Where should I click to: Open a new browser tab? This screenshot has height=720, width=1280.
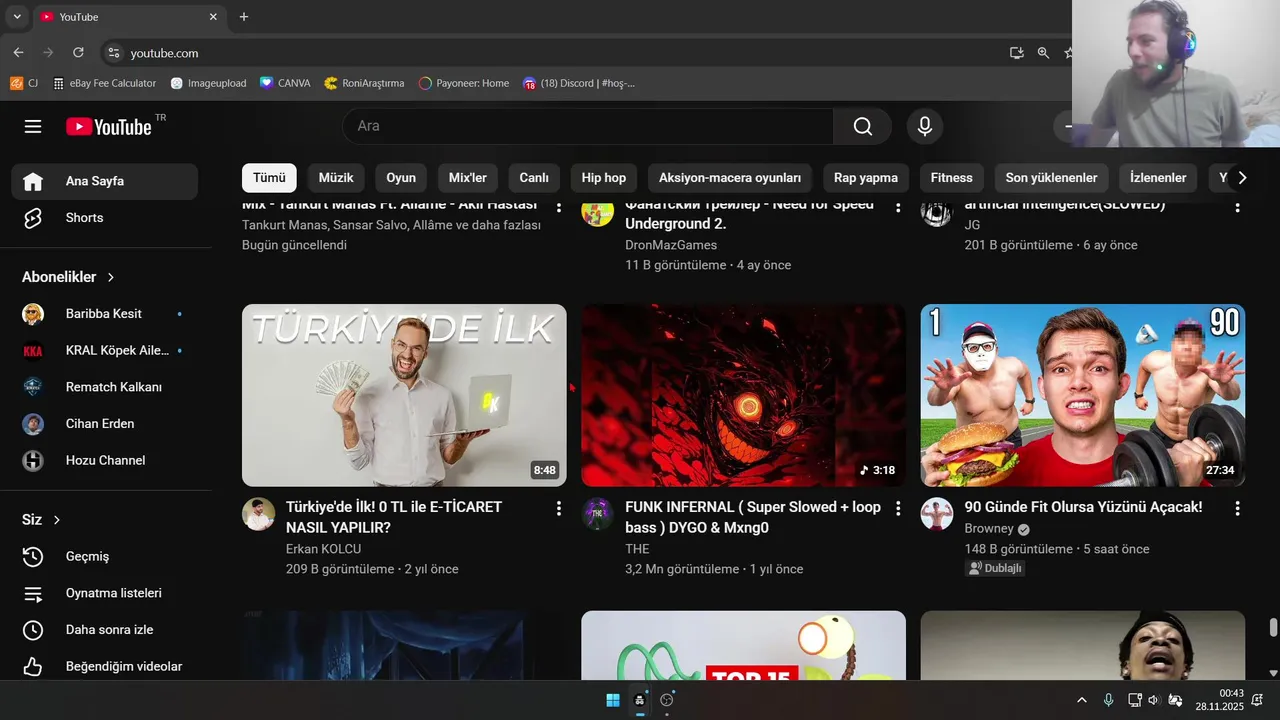coord(244,17)
